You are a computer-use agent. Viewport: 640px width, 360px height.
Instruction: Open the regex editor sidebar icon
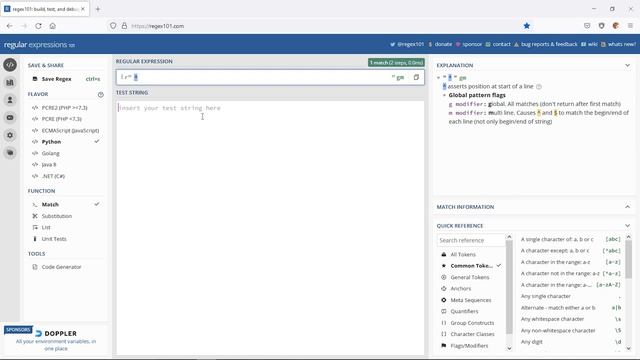pyautogui.click(x=10, y=65)
